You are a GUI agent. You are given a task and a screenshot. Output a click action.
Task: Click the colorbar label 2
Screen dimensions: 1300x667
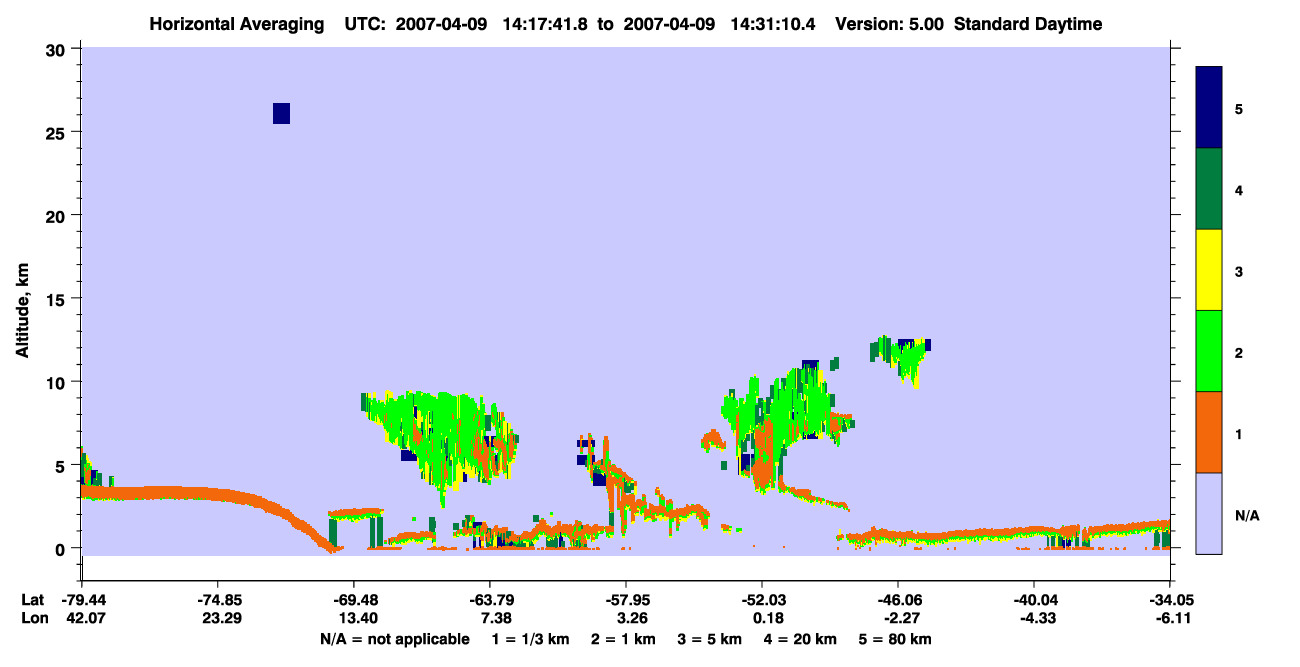pyautogui.click(x=1238, y=352)
